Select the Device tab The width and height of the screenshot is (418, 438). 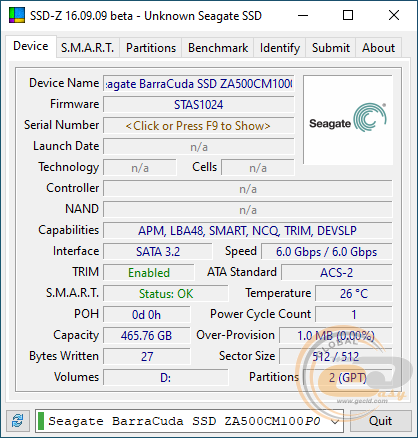31,46
